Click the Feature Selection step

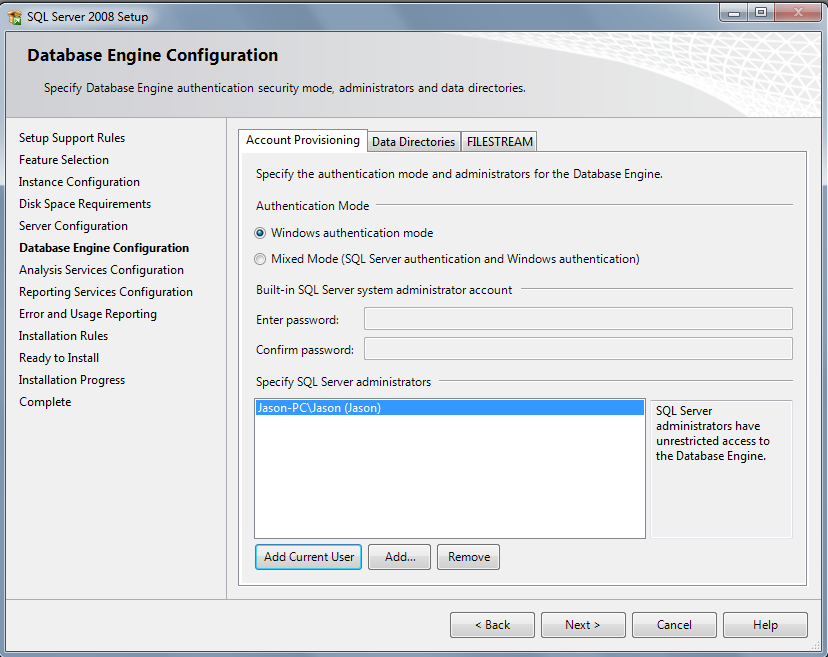(64, 160)
